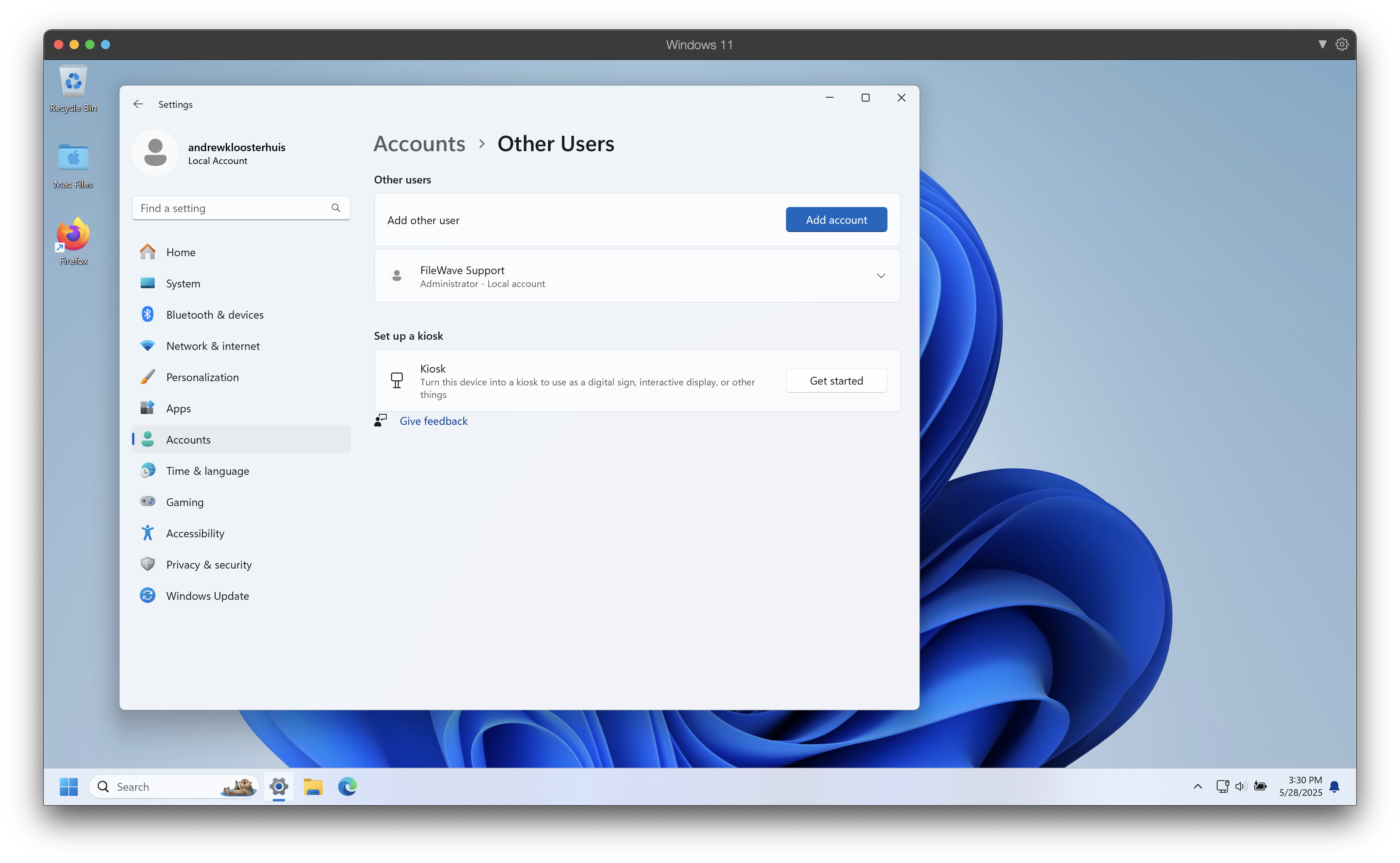The width and height of the screenshot is (1400, 863).
Task: Open Accessibility settings
Action: (241, 534)
